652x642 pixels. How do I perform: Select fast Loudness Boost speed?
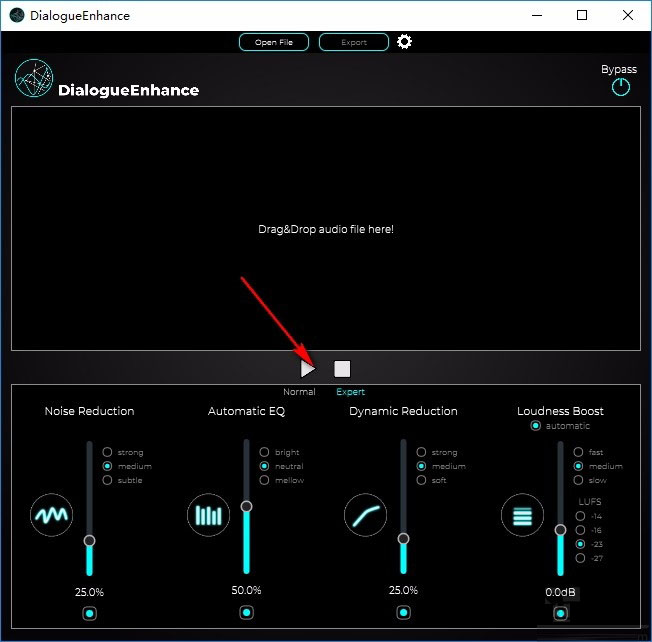point(578,452)
